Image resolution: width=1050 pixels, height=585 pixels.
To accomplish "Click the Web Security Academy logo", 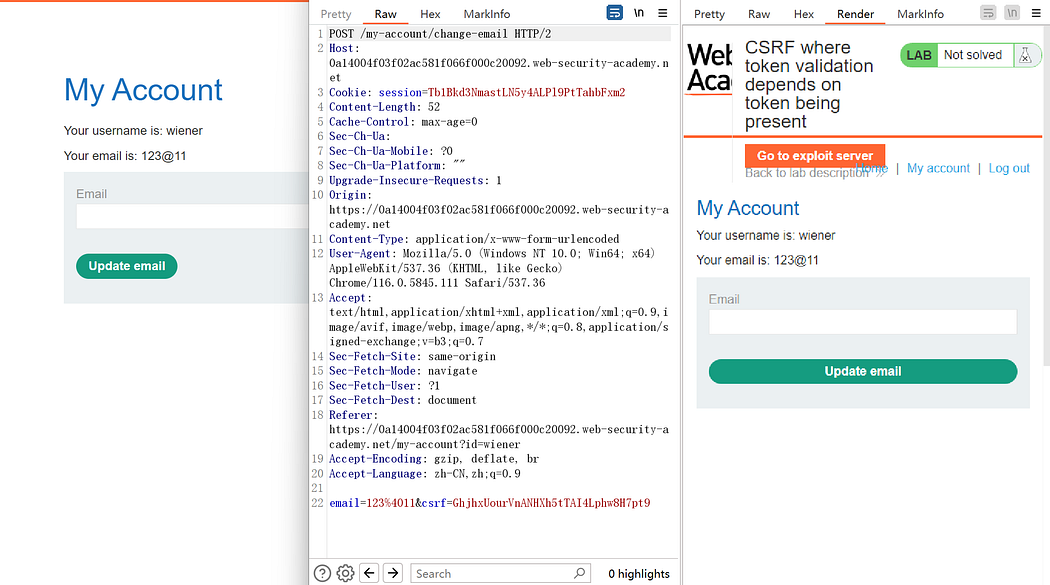I will click(x=709, y=68).
